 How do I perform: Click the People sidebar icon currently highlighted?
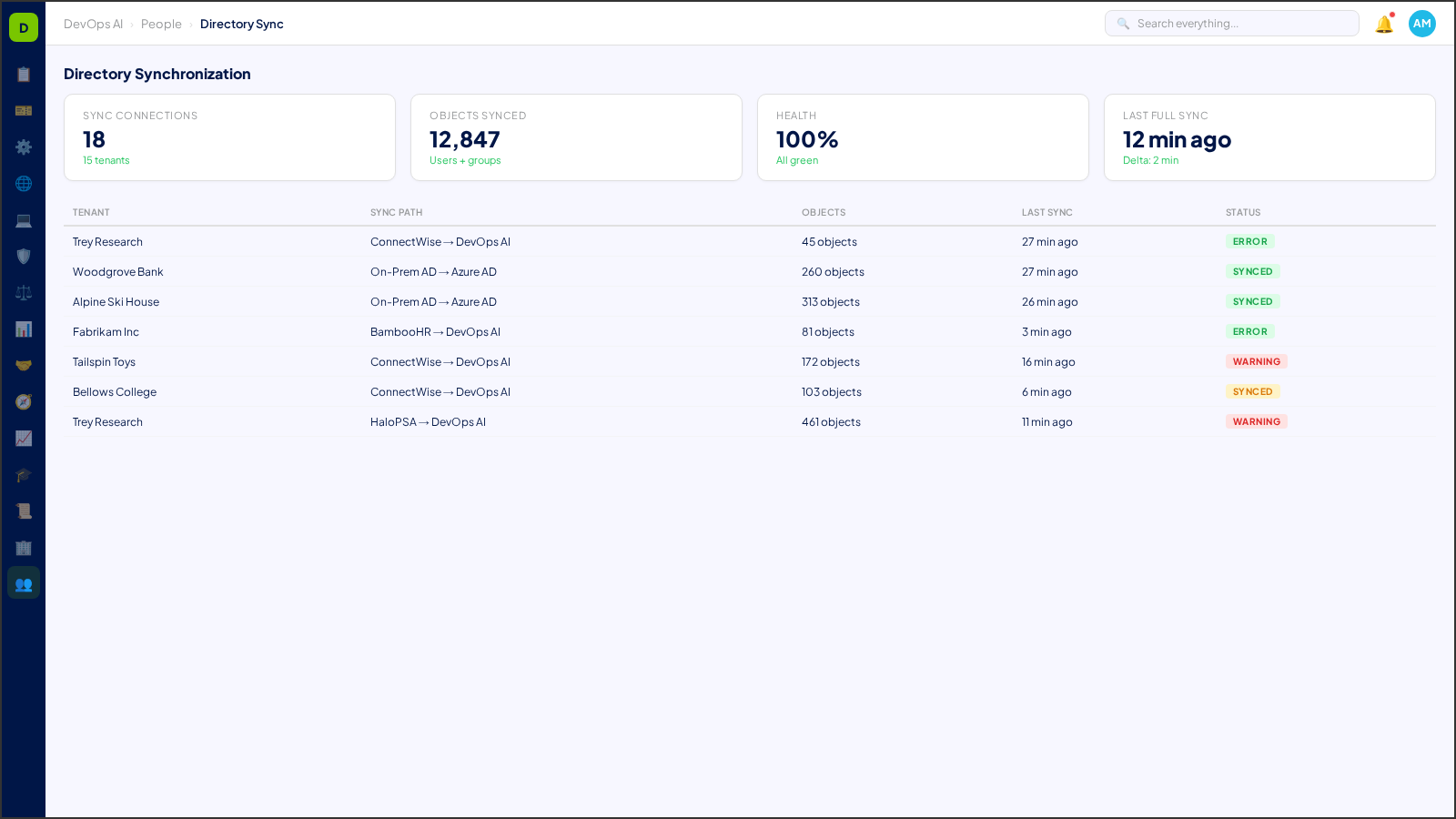24,583
